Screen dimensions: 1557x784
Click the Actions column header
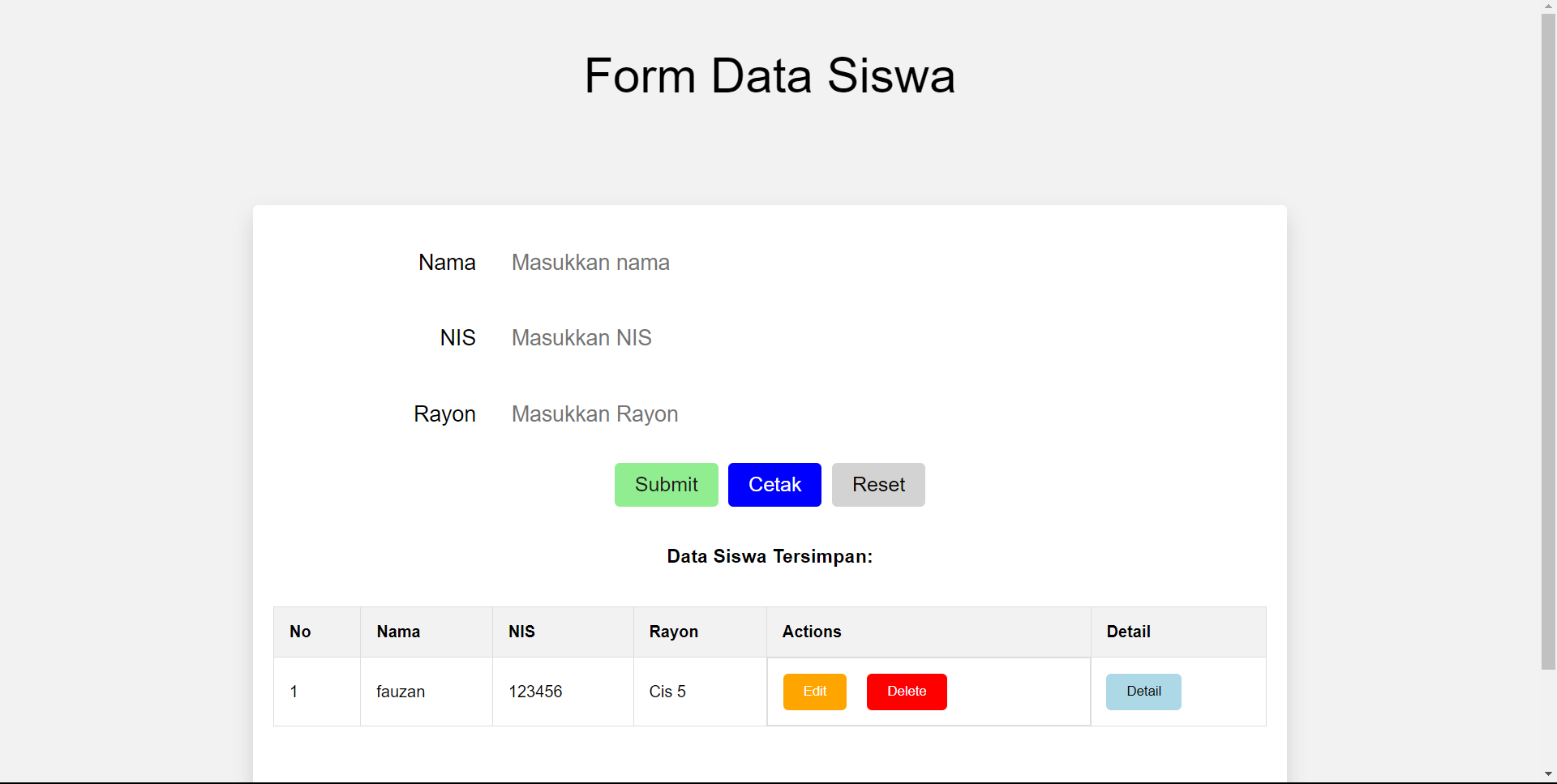tap(811, 632)
